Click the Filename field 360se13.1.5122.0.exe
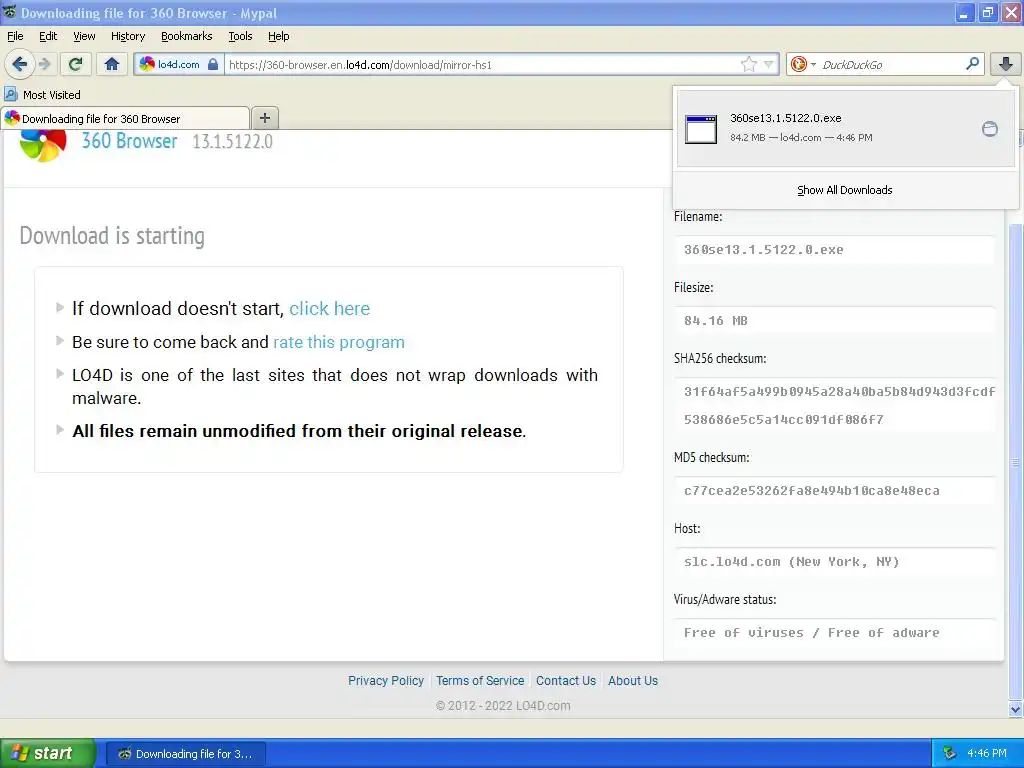The image size is (1024, 768). click(835, 249)
